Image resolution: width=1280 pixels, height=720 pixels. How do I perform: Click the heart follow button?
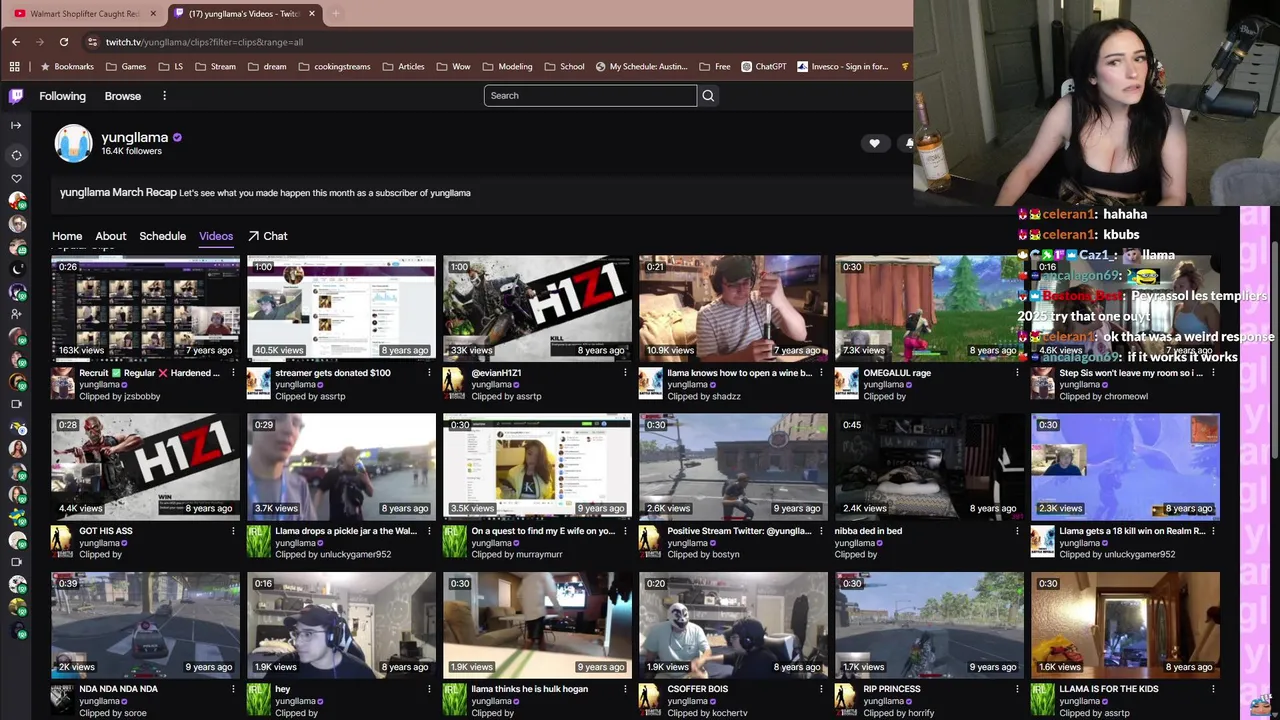click(x=874, y=143)
